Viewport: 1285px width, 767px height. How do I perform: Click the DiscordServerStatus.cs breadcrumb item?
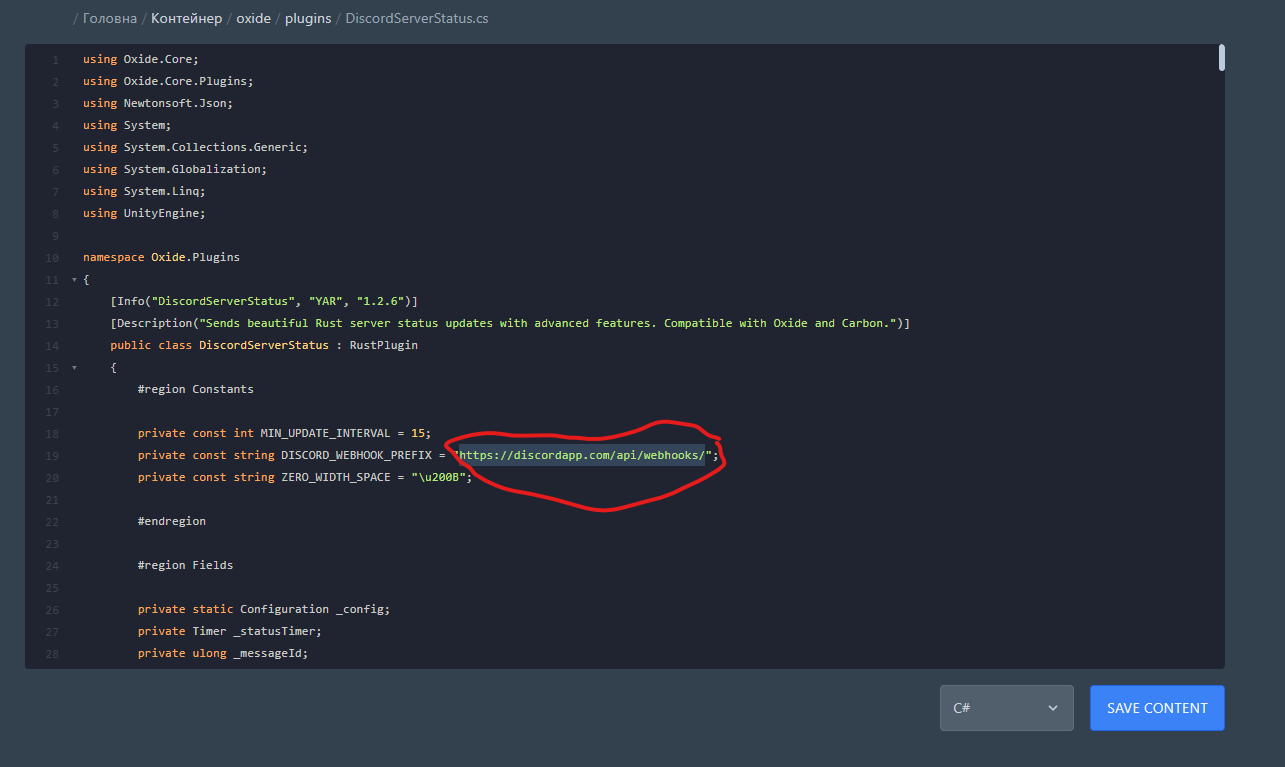[416, 18]
